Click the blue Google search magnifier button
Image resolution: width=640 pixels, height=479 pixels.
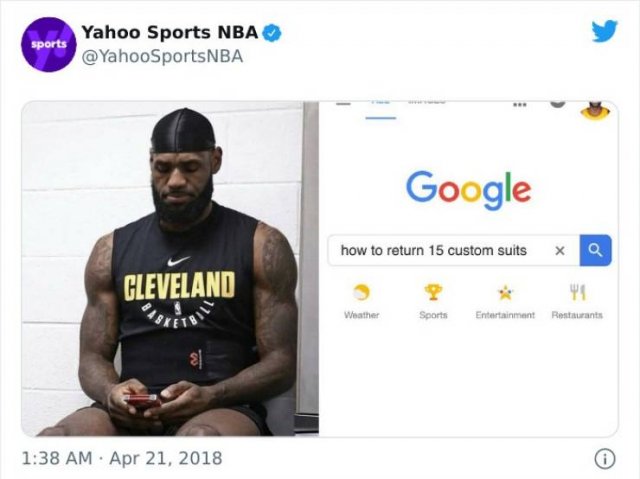(x=596, y=250)
